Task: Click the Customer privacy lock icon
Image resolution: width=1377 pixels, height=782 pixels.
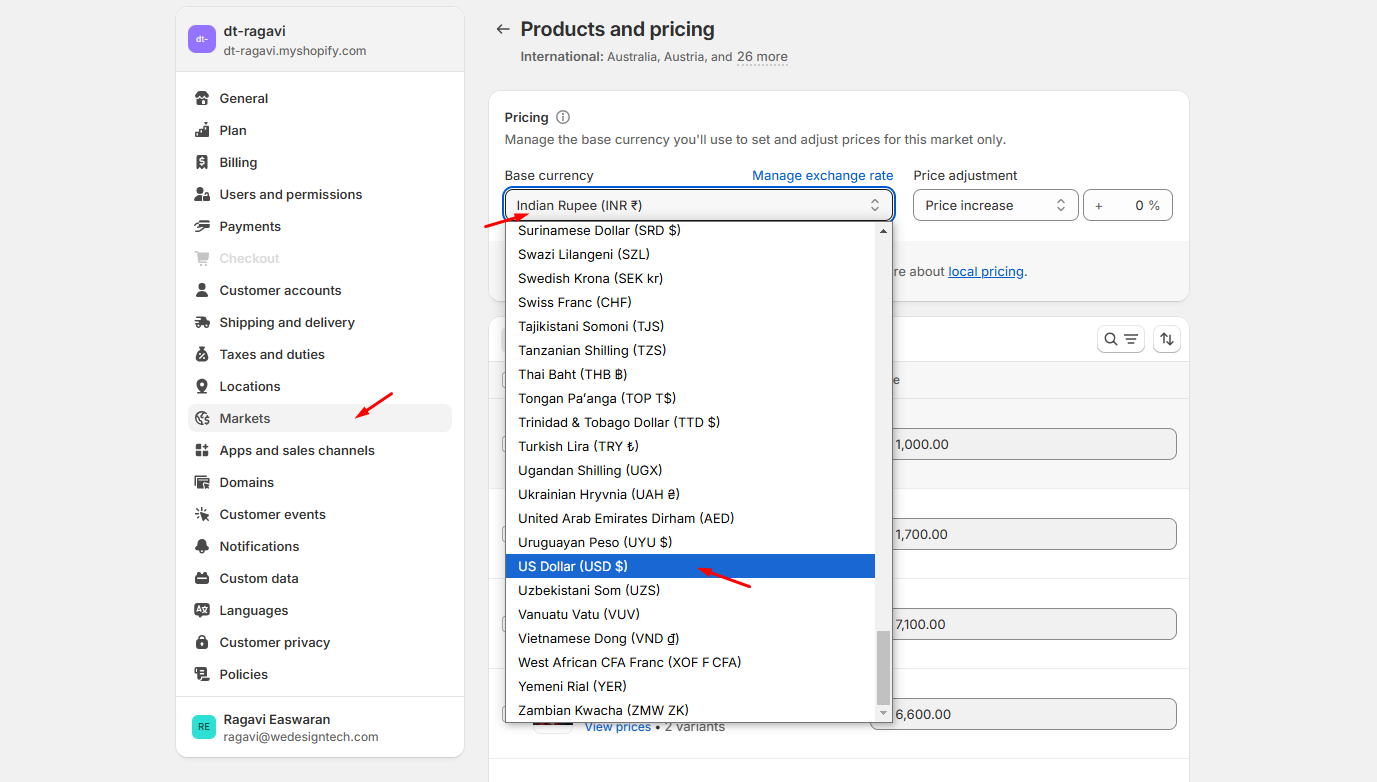Action: tap(202, 642)
